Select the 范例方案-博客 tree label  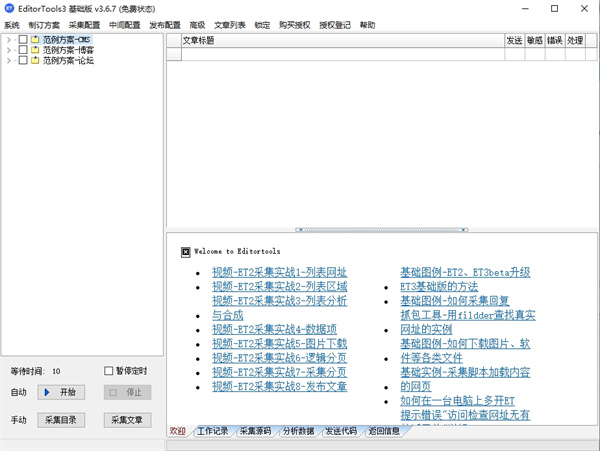[68, 50]
